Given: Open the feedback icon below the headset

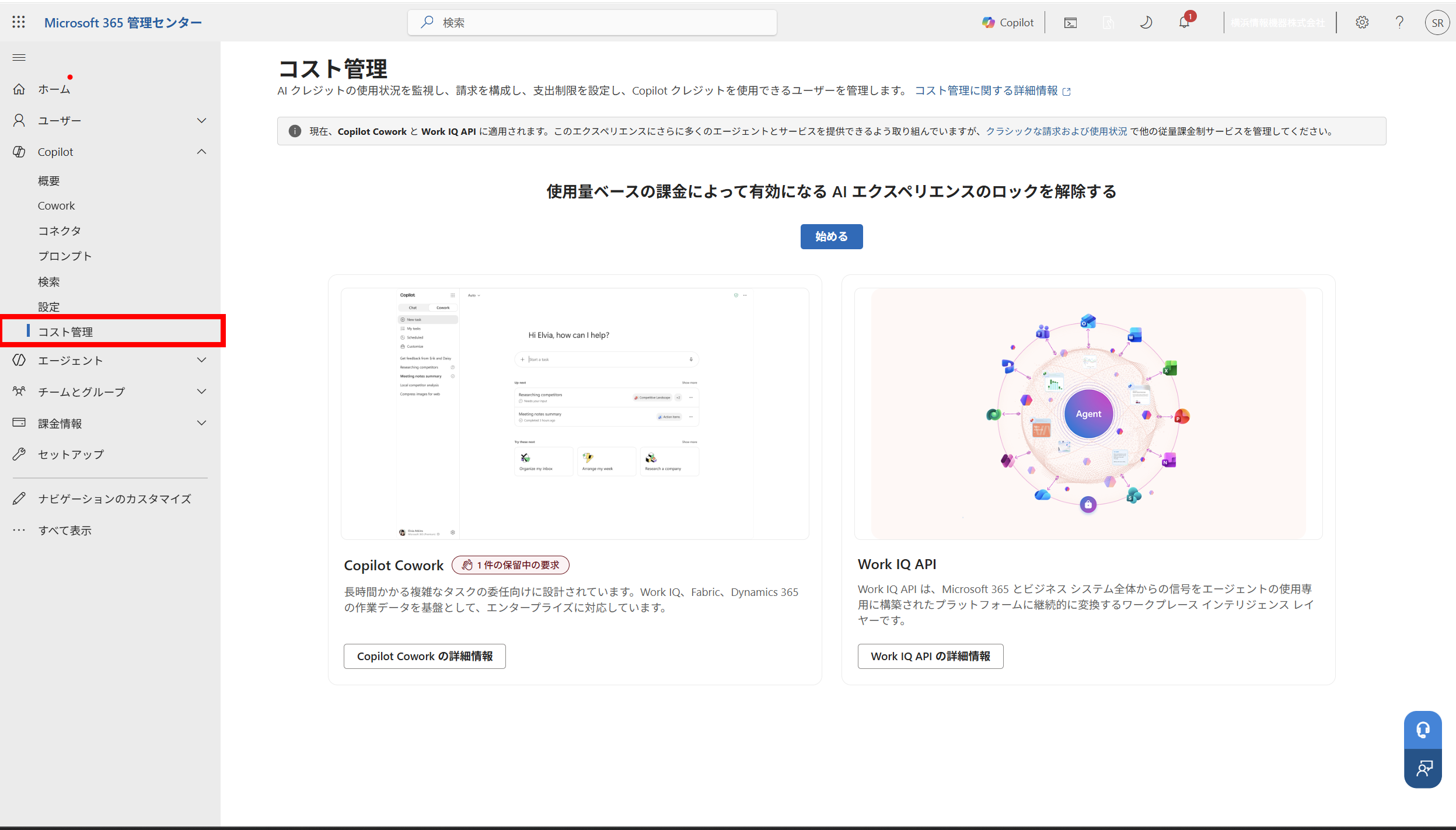Looking at the screenshot, I should point(1423,768).
